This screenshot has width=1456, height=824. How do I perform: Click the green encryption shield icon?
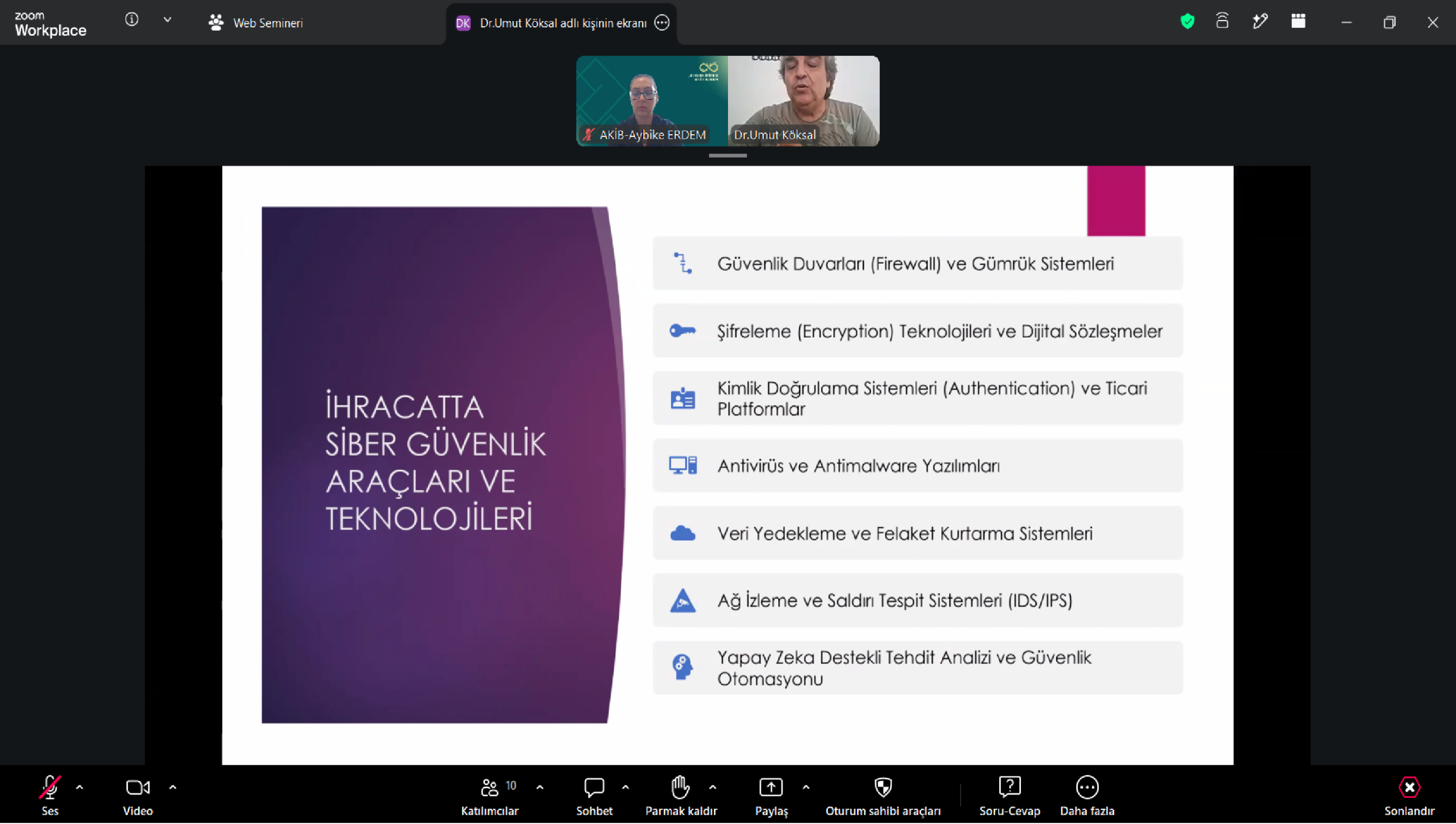point(1187,22)
